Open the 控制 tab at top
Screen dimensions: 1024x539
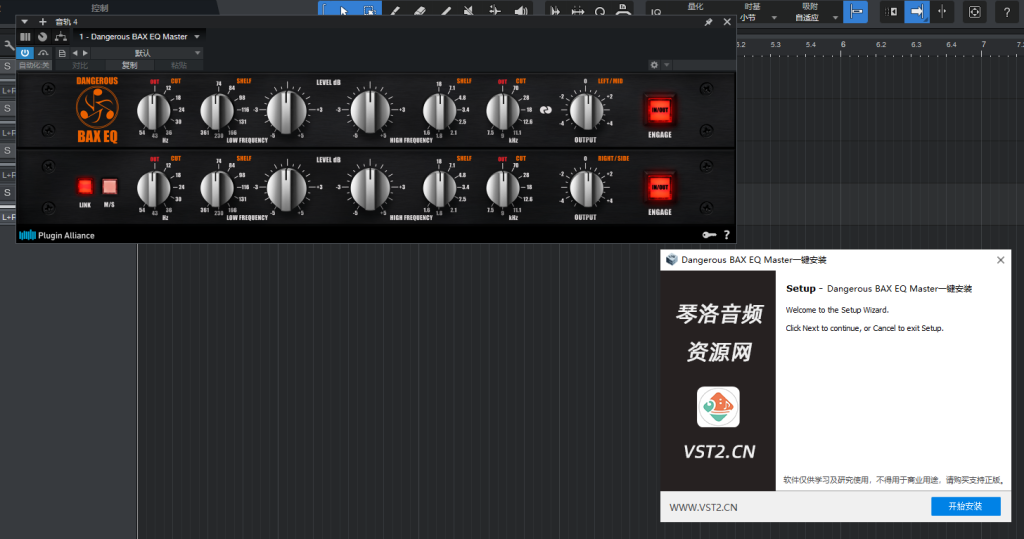pos(99,8)
